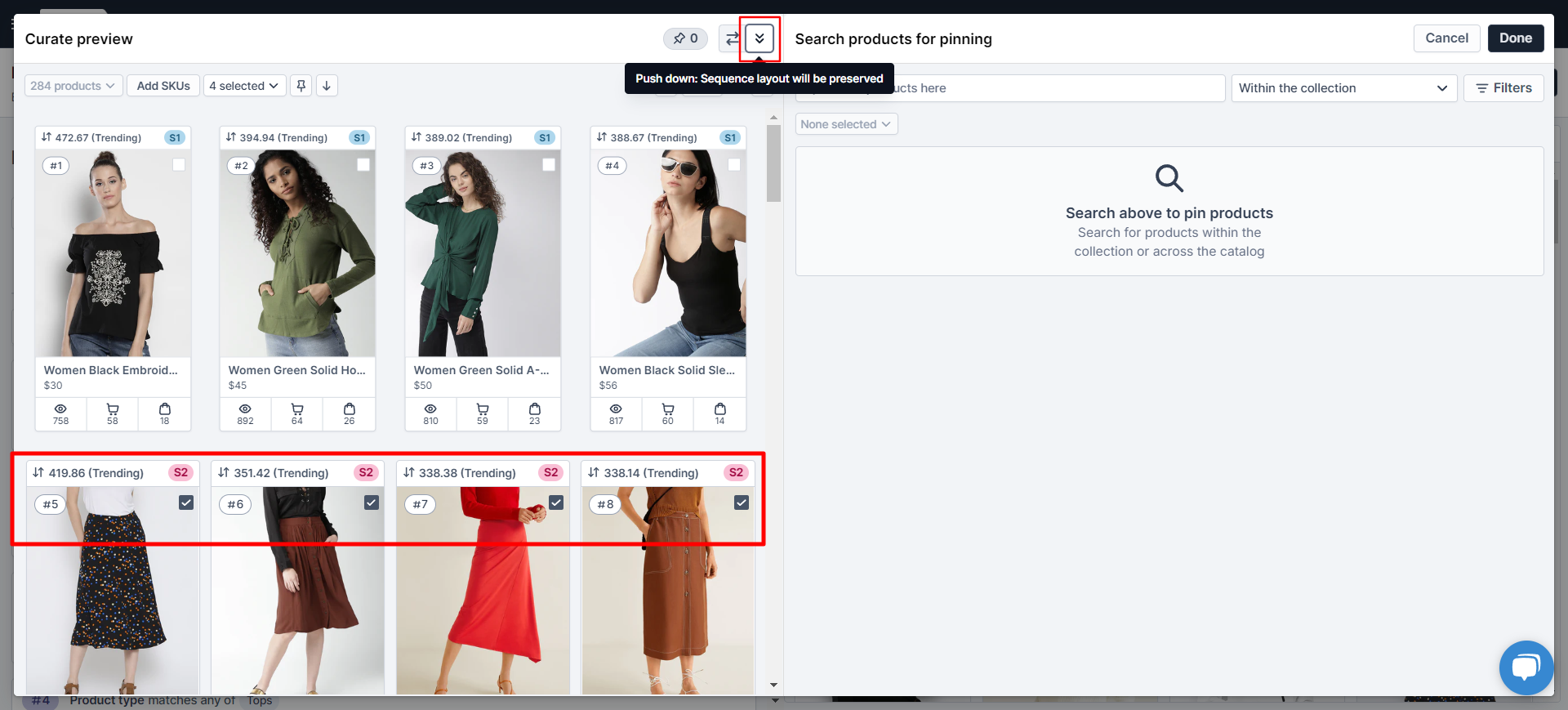Viewport: 1568px width, 710px height.
Task: Open the Within the collection dropdown
Action: 1343,88
